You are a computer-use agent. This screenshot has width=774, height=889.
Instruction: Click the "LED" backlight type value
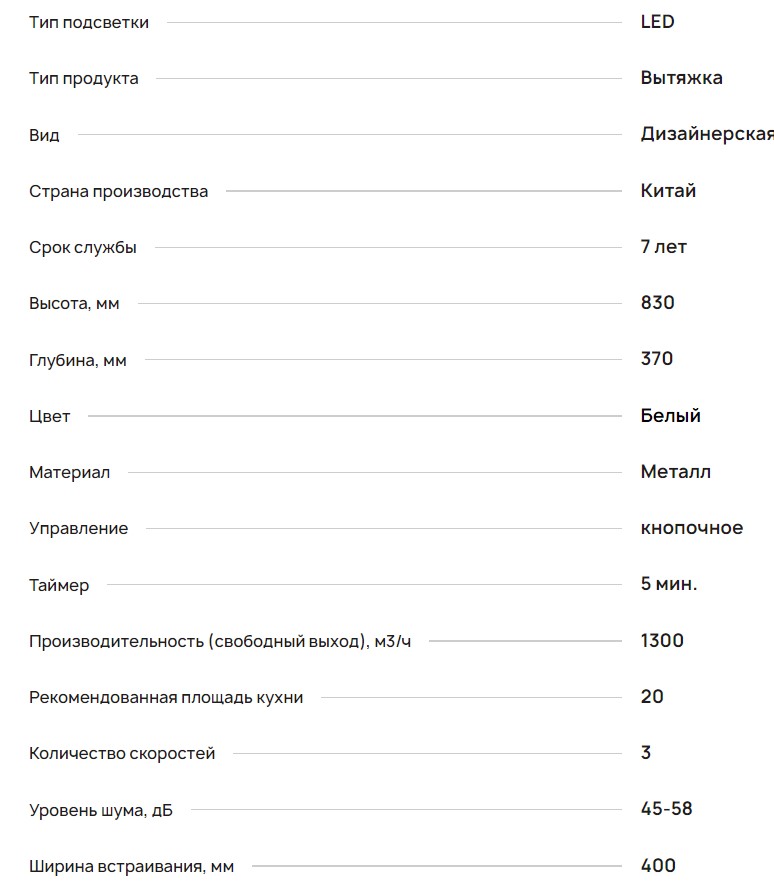pyautogui.click(x=657, y=22)
